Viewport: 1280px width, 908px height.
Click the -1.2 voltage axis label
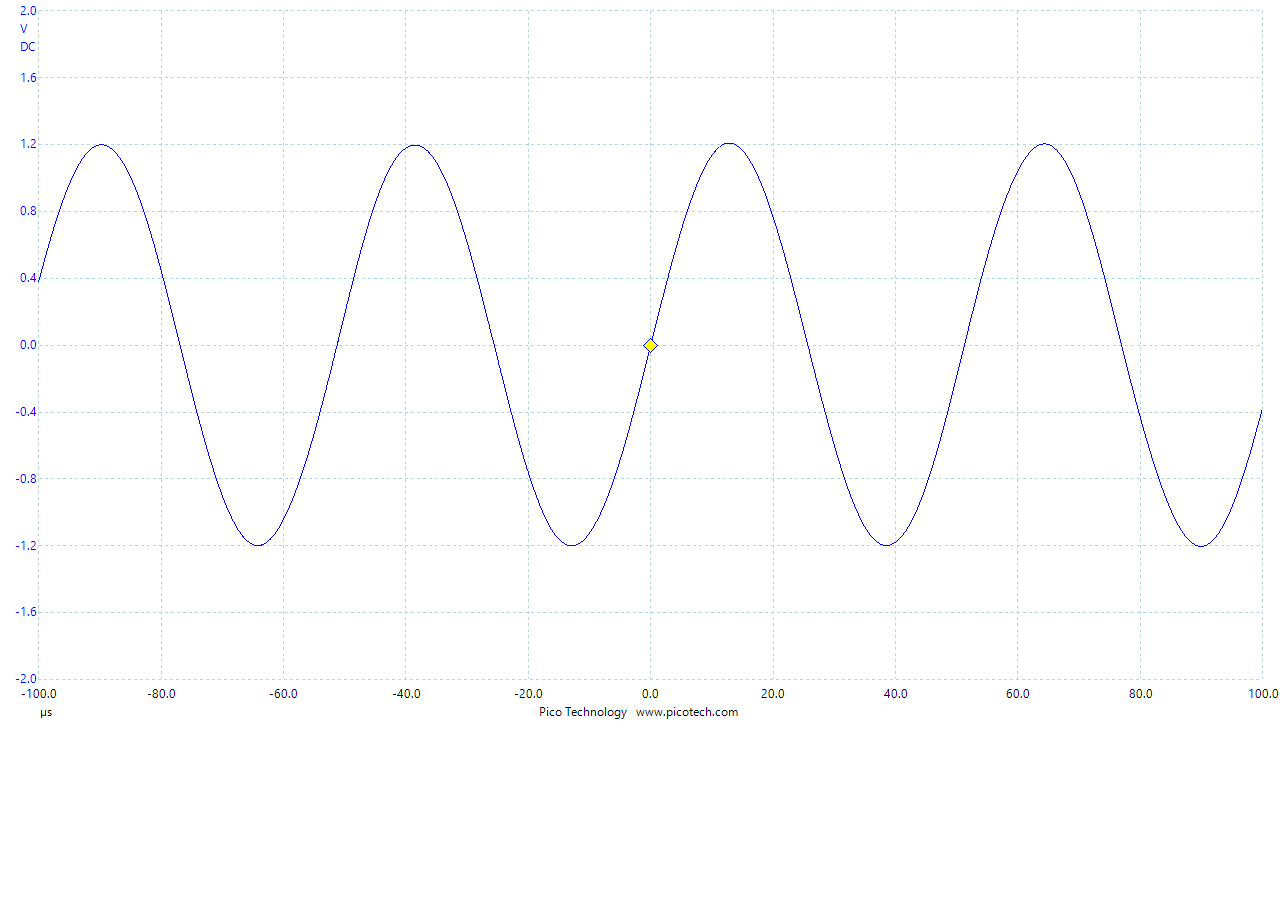(x=27, y=545)
